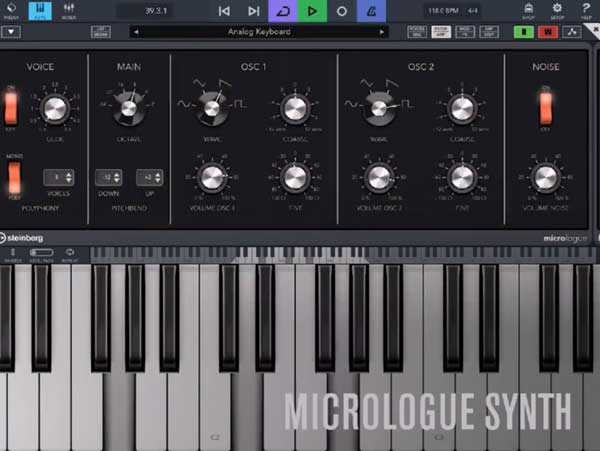Select sawtooth waveform for OSC 2
Image resolution: width=600 pixels, height=451 pixels.
(x=392, y=83)
